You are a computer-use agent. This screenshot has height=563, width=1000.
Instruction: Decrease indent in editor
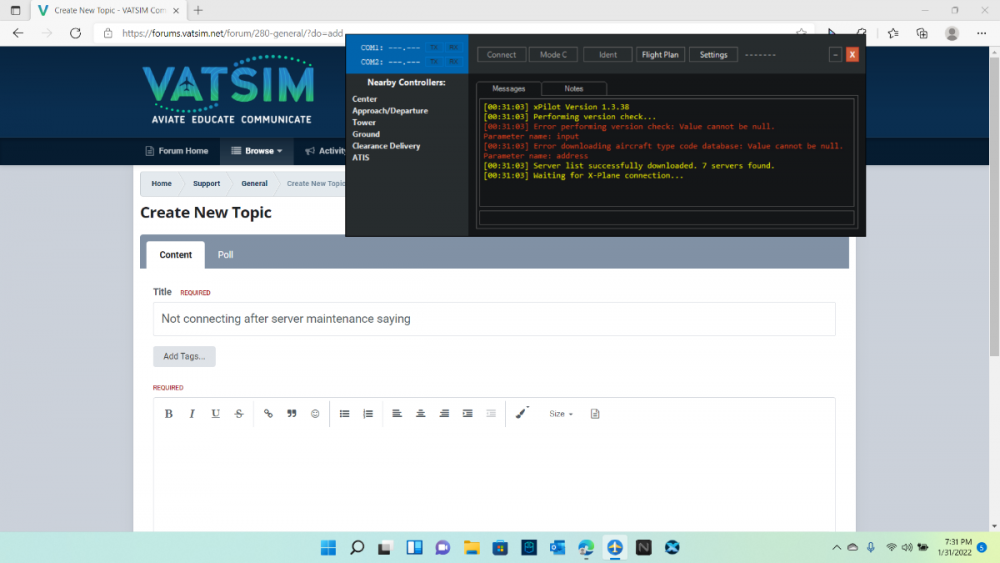coord(491,413)
